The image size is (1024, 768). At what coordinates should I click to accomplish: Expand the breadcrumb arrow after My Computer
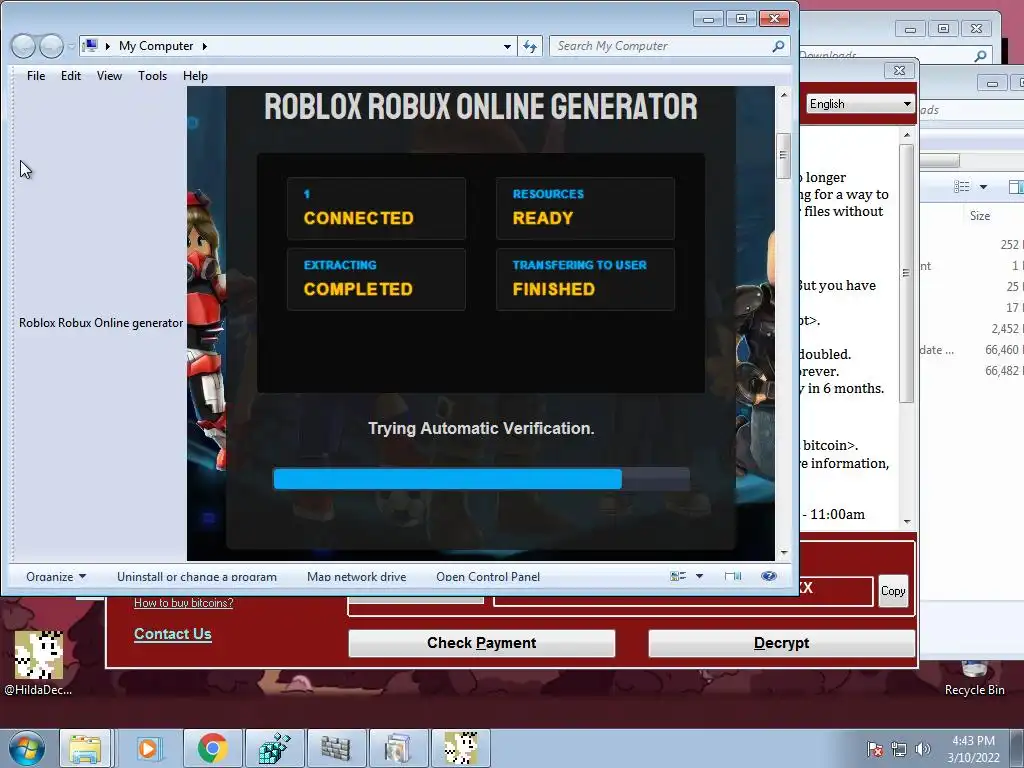click(204, 46)
